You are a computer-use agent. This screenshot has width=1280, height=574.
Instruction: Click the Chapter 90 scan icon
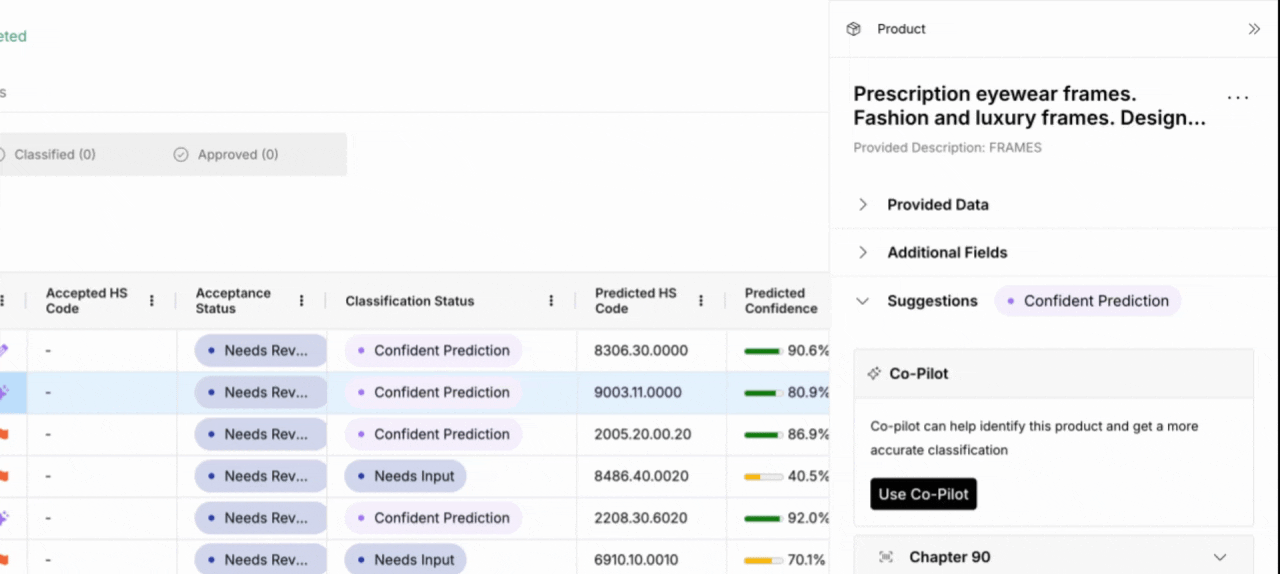(x=885, y=557)
